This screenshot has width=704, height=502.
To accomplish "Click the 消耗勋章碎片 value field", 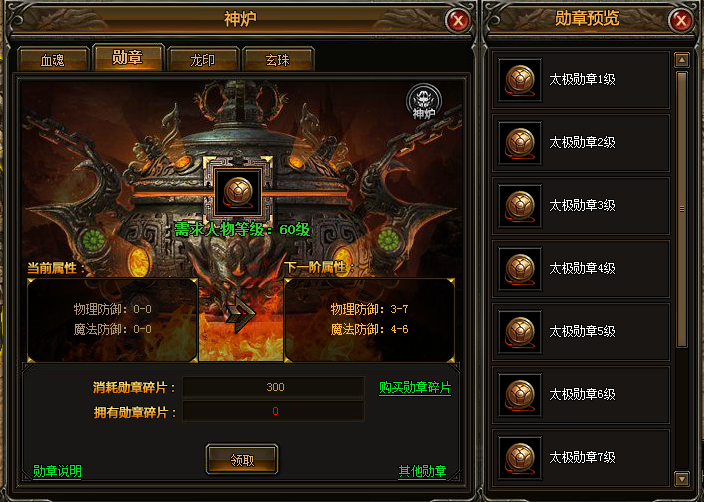I will [x=273, y=387].
